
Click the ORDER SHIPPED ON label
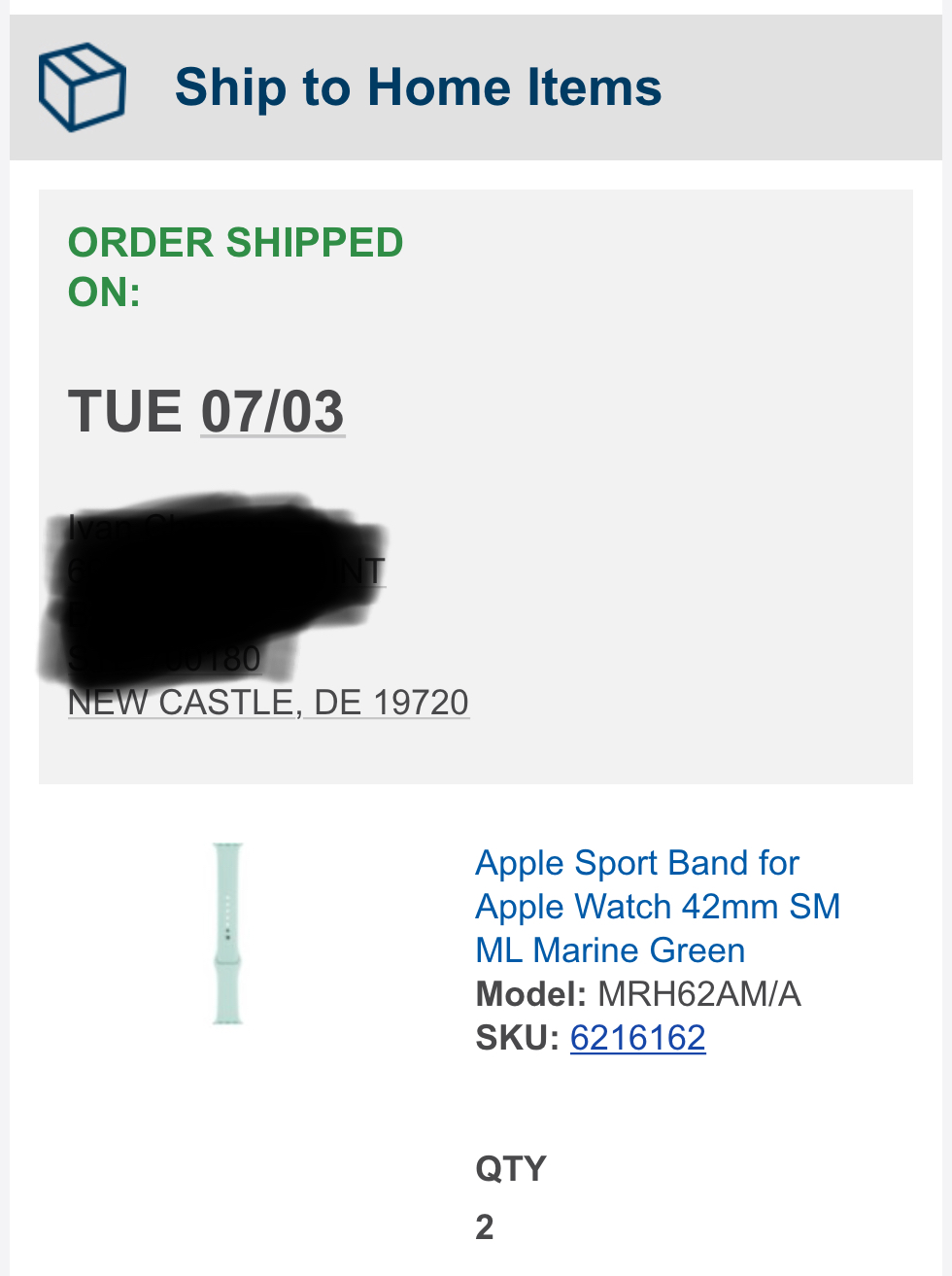click(235, 267)
